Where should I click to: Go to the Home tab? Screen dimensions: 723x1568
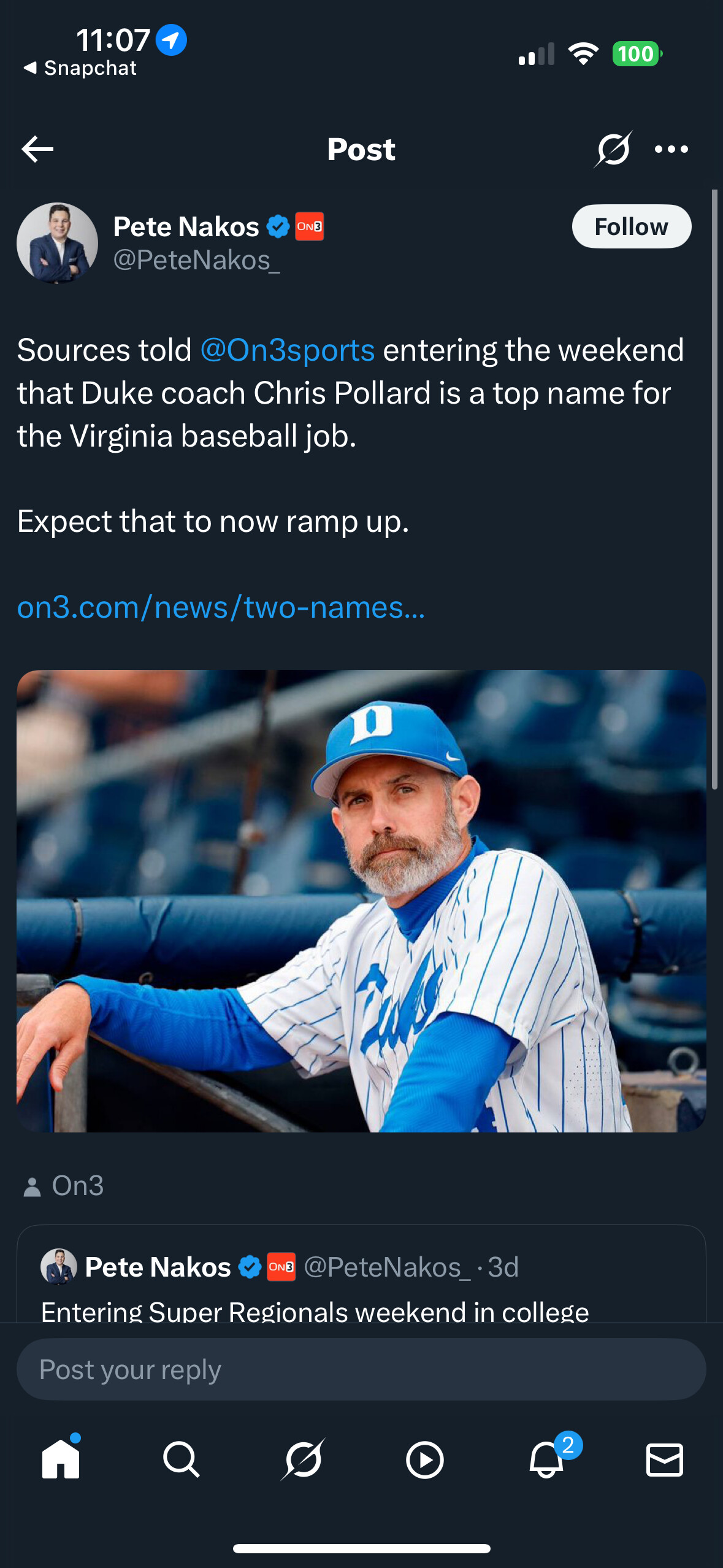coord(61,1459)
